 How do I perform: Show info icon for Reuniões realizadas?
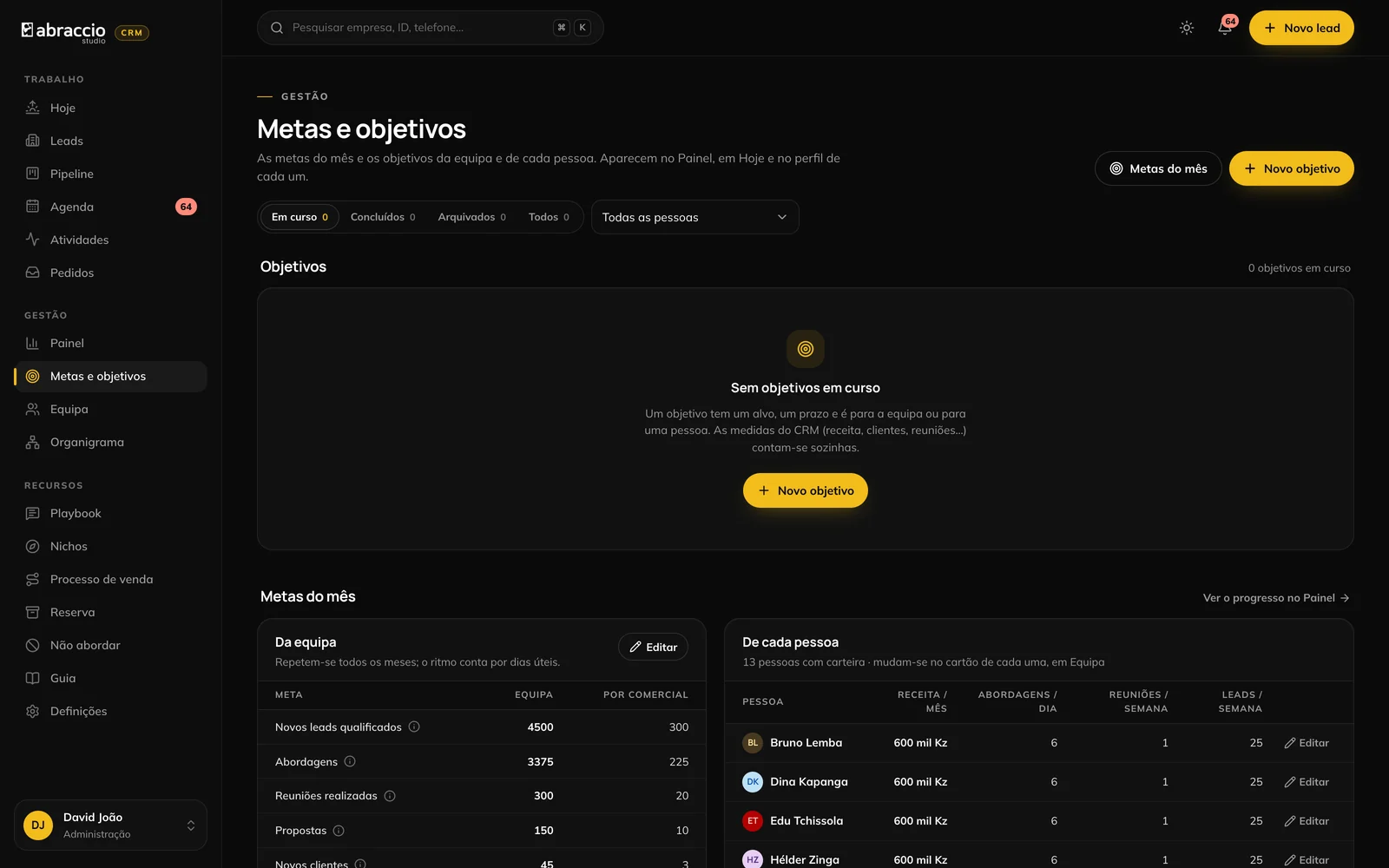(x=390, y=796)
